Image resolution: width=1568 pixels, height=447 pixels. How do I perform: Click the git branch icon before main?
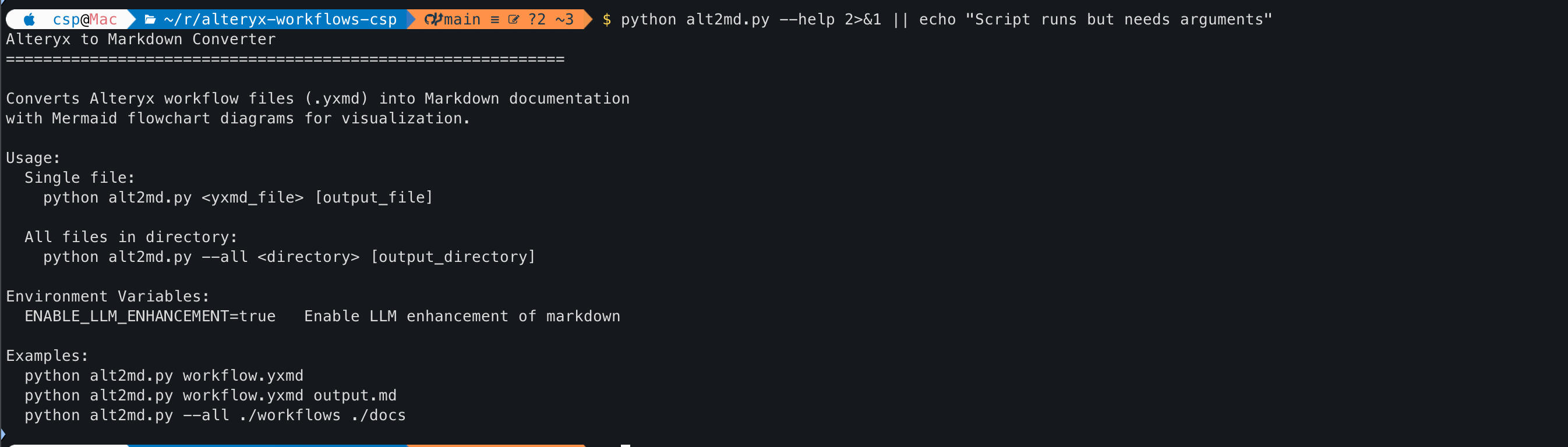pyautogui.click(x=433, y=19)
